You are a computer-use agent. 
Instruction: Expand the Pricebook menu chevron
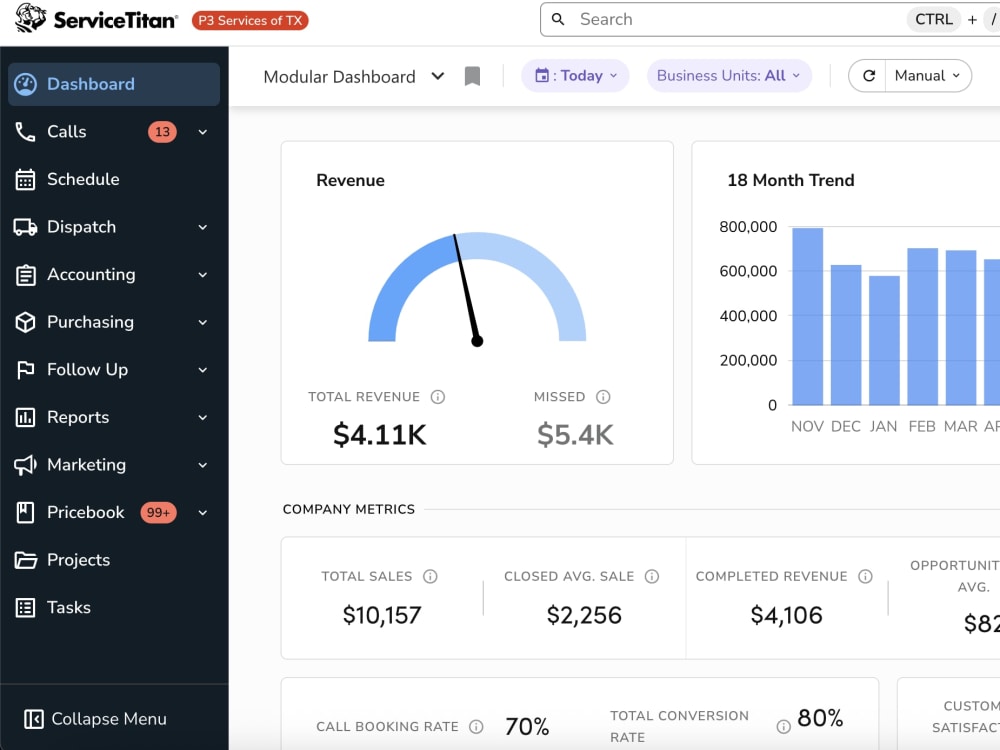pyautogui.click(x=203, y=513)
